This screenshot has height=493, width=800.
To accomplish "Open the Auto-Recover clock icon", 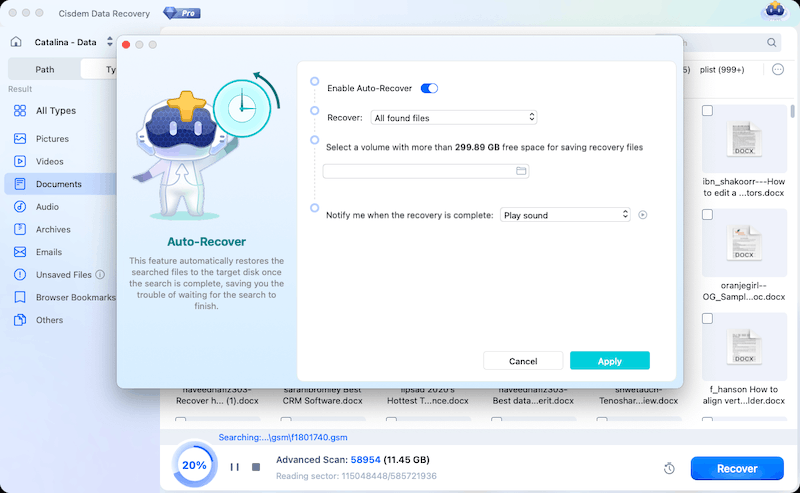I will [669, 468].
